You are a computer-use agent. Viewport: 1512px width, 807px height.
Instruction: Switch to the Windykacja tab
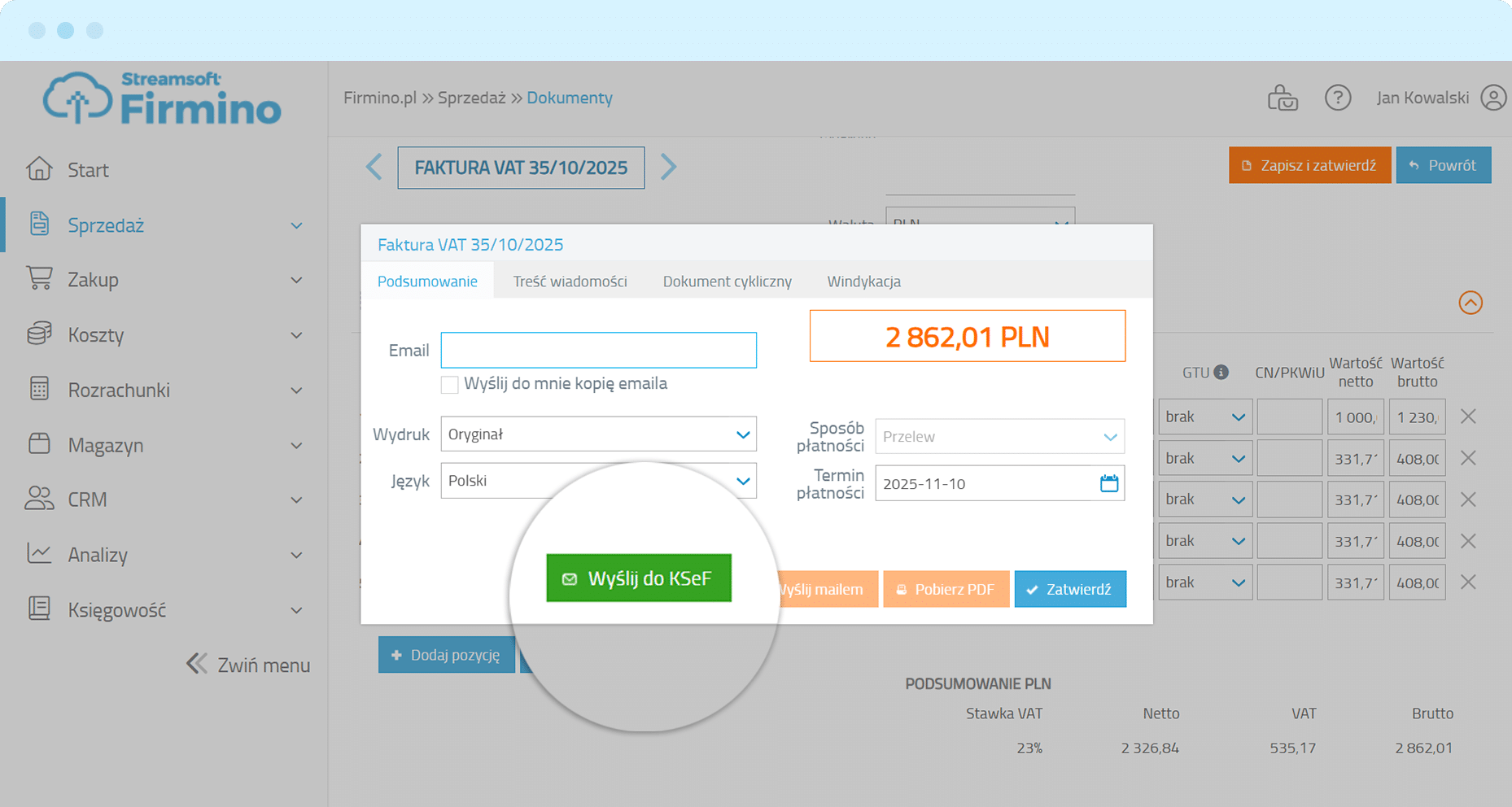(863, 281)
